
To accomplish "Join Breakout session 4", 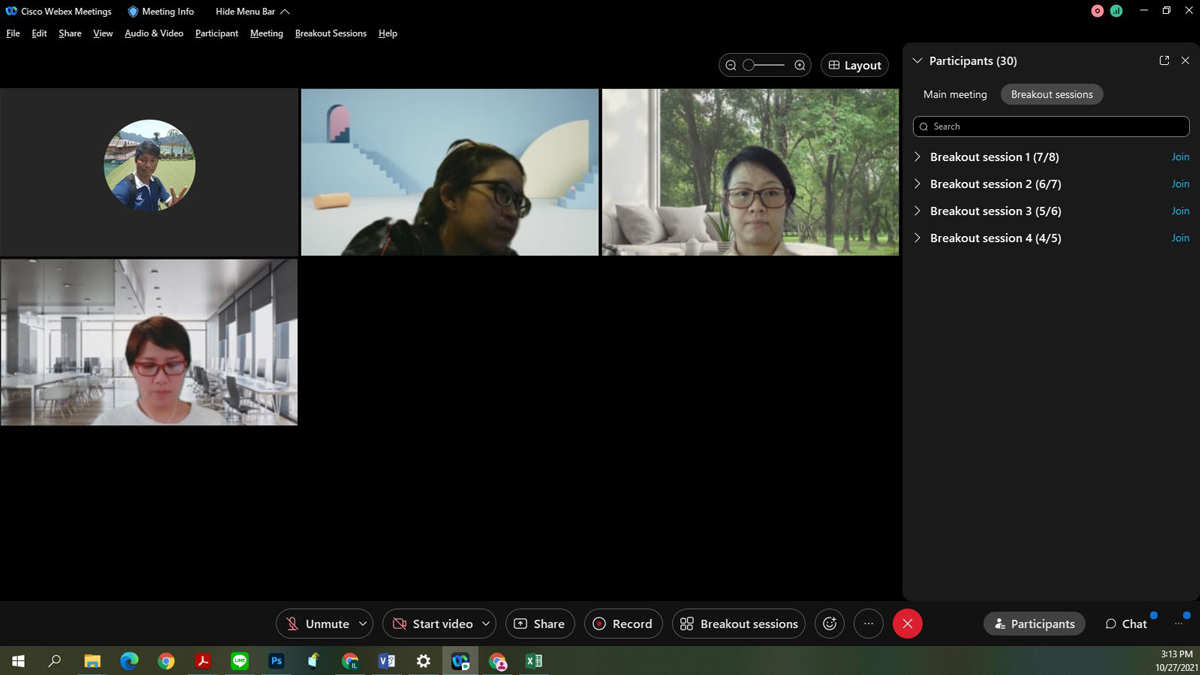I will (1180, 238).
